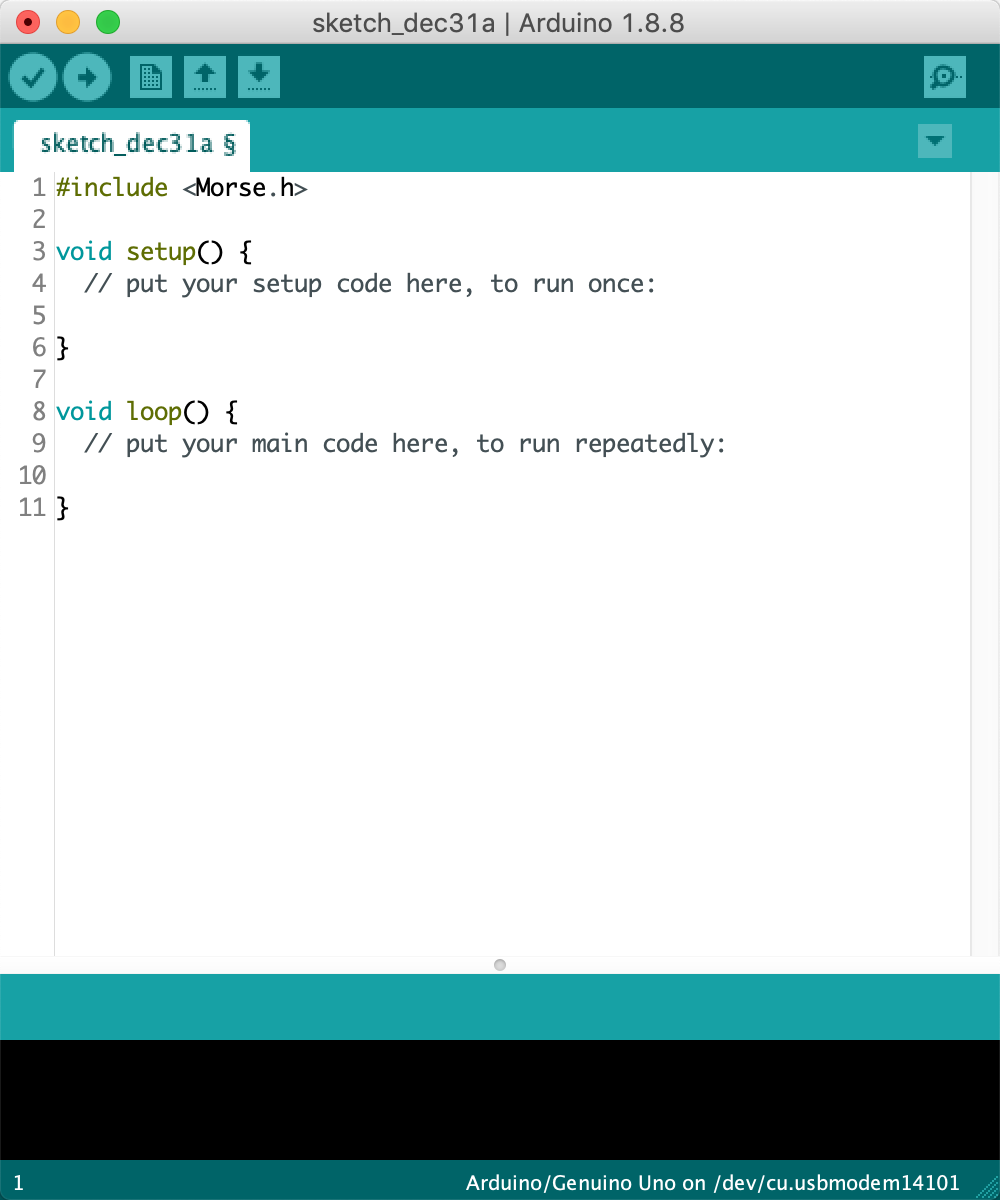This screenshot has height=1200, width=1000.
Task: Maximize the window using the green button
Action: [x=107, y=22]
